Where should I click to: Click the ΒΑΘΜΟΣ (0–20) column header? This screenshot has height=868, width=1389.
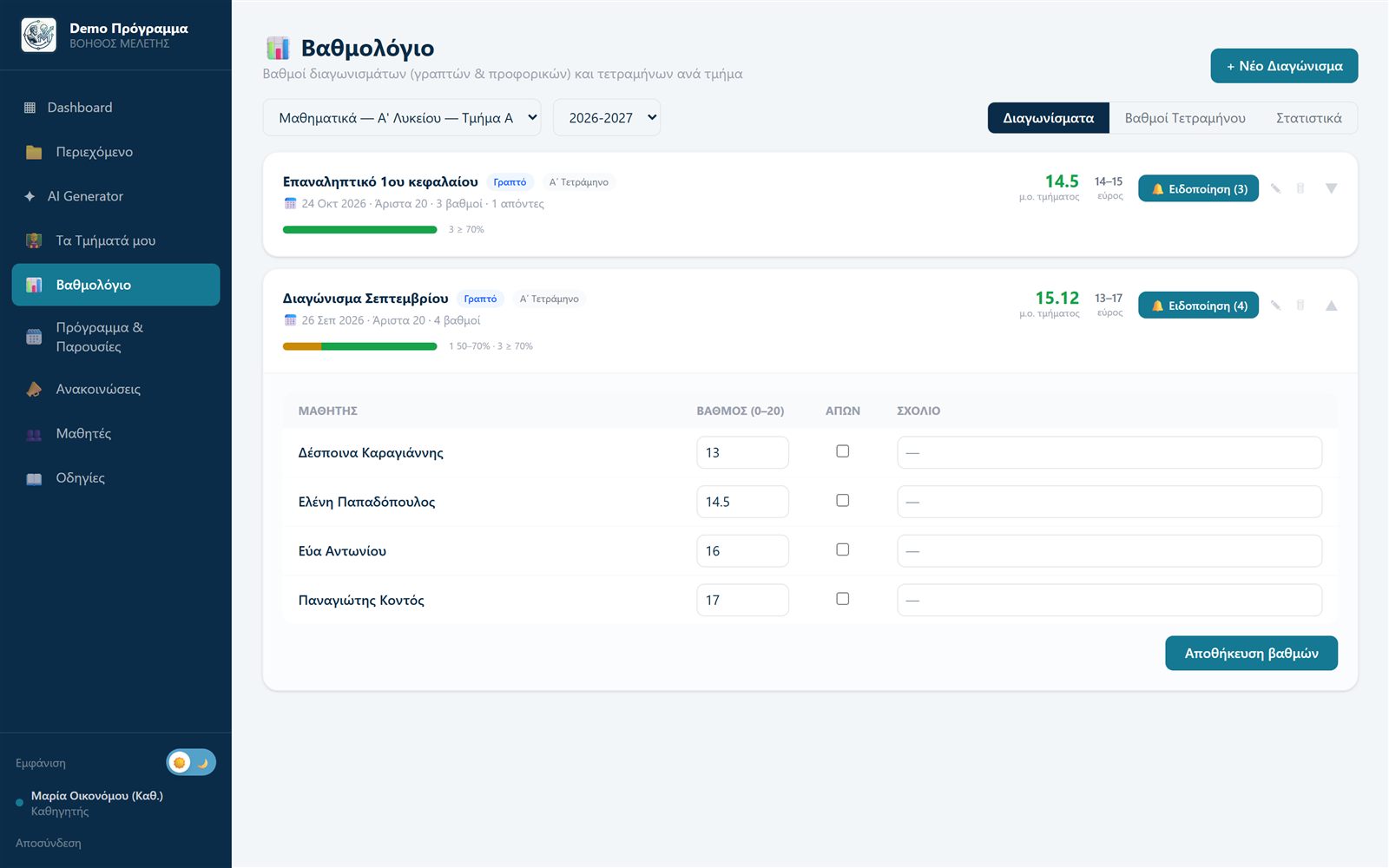741,411
